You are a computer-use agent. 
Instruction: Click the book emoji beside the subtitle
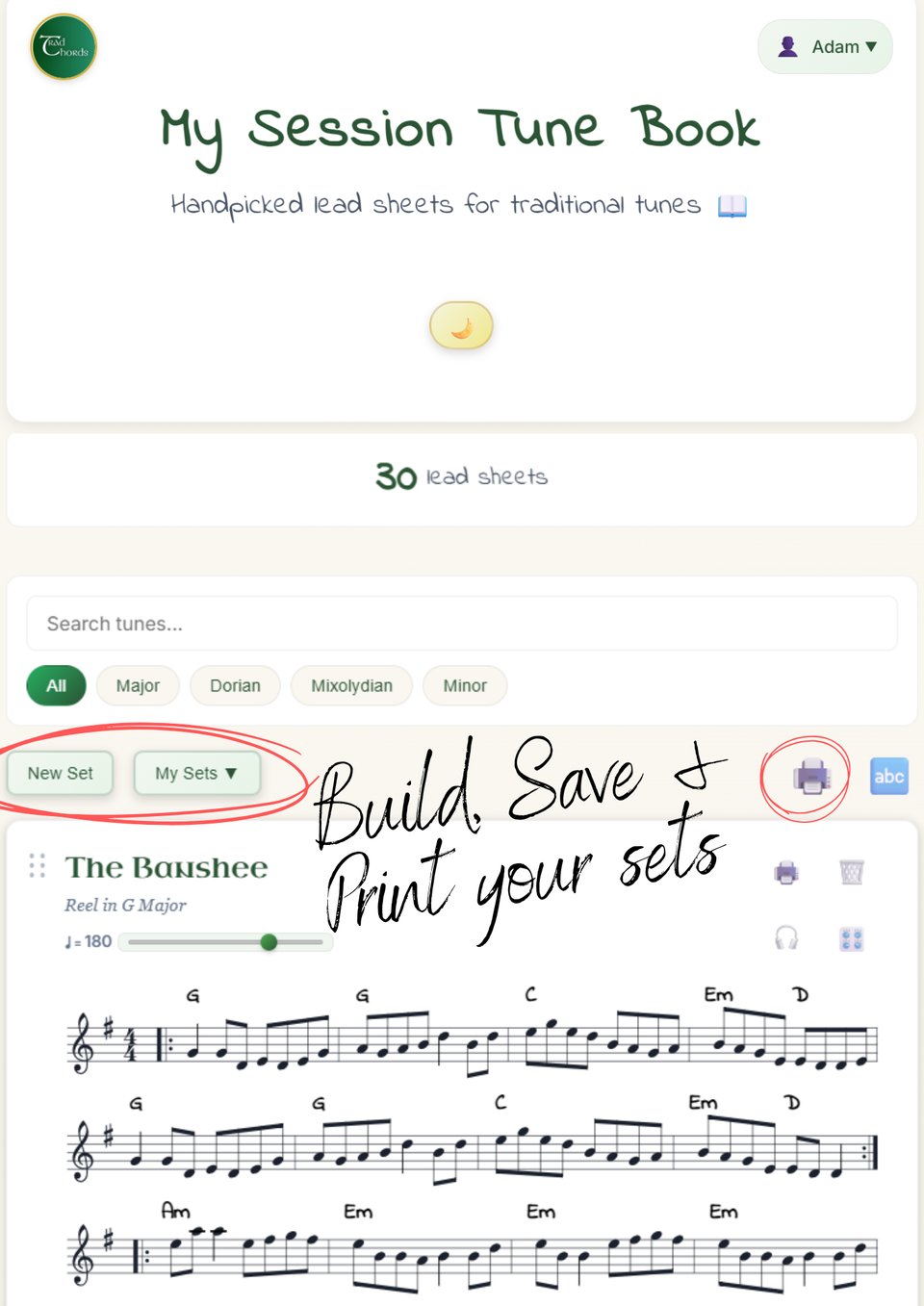731,205
